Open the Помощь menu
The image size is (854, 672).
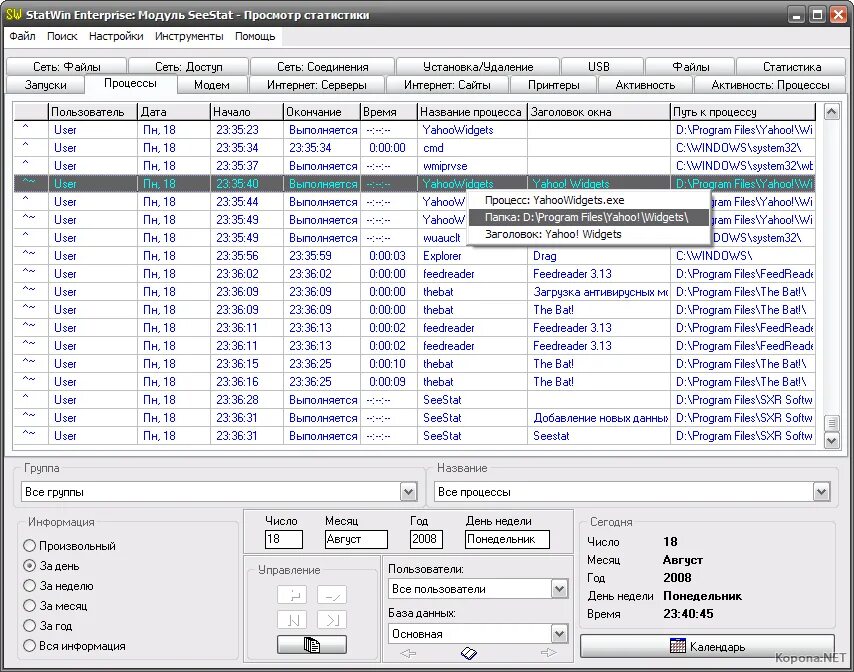(255, 36)
